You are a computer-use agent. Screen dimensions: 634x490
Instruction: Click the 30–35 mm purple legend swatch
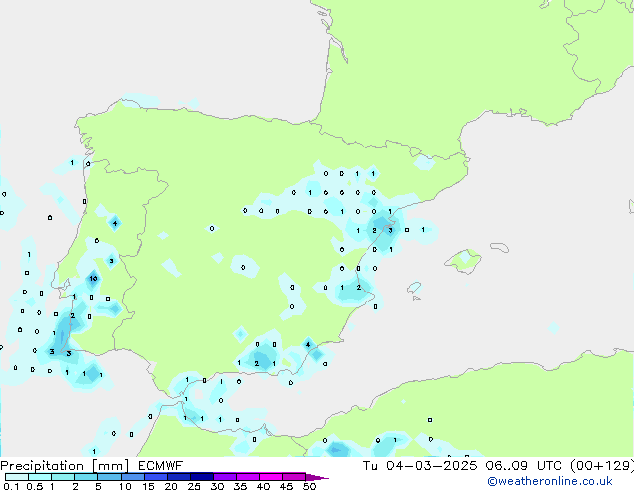tap(224, 477)
